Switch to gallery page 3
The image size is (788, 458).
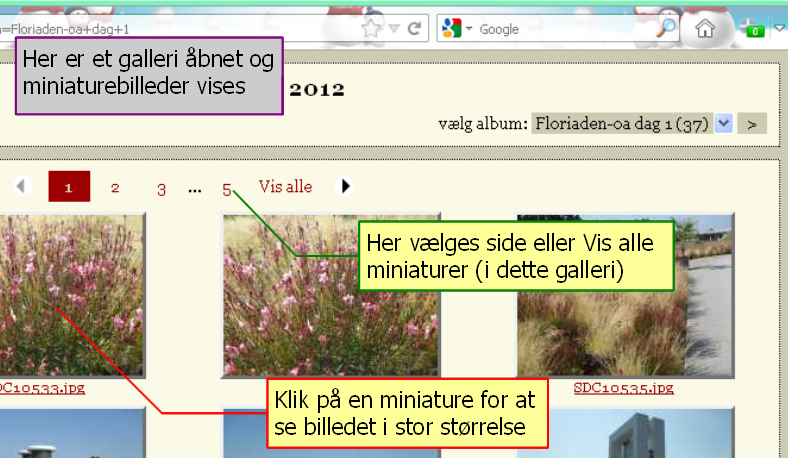coord(161,189)
